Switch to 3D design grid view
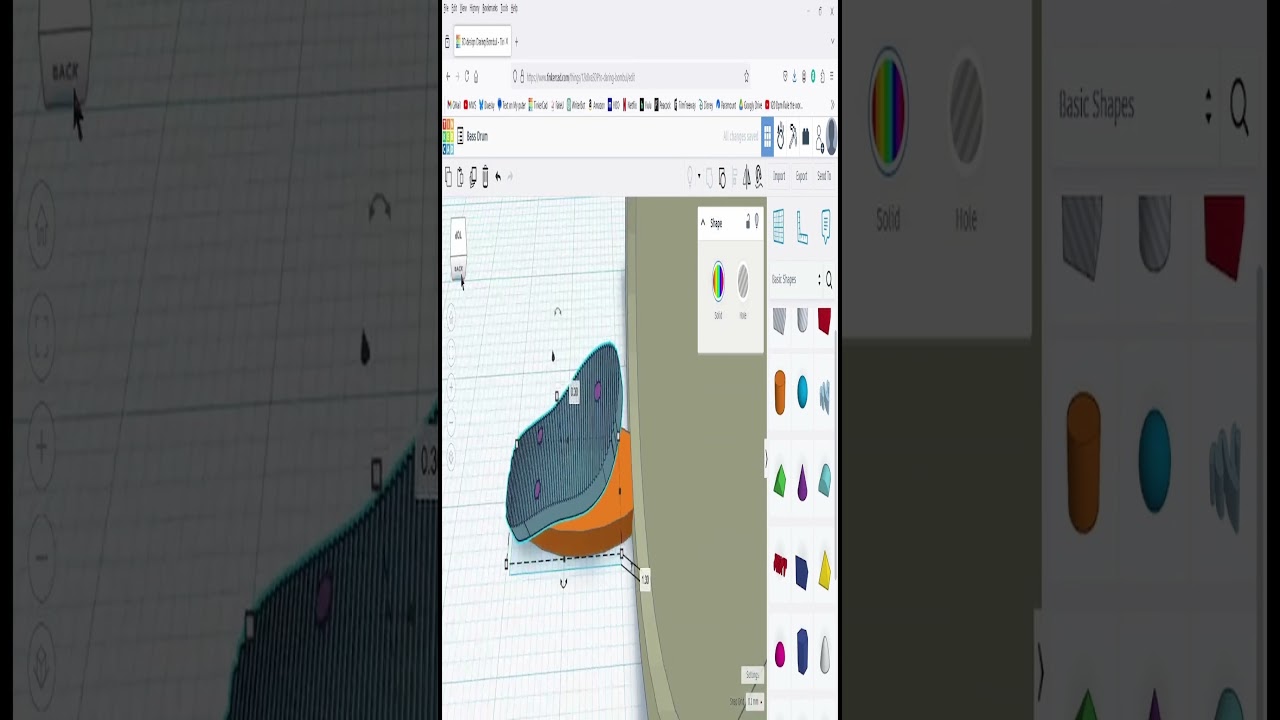Viewport: 1280px width, 720px height. (767, 136)
